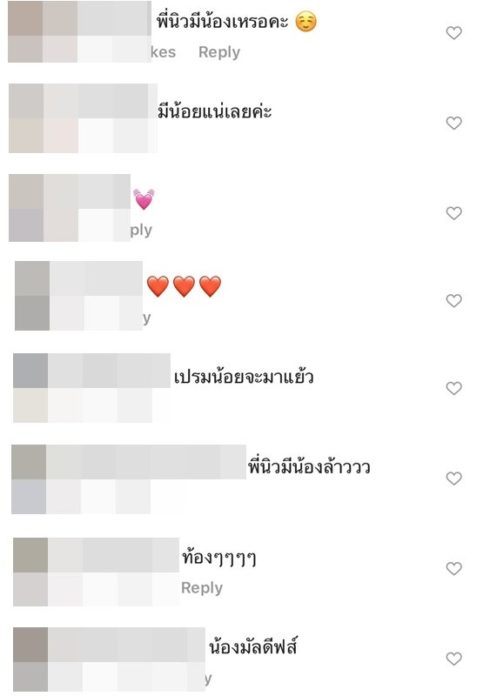Like the comment 'พี่นิวมีน้องล้าววว'
This screenshot has width=490, height=696.
(454, 478)
